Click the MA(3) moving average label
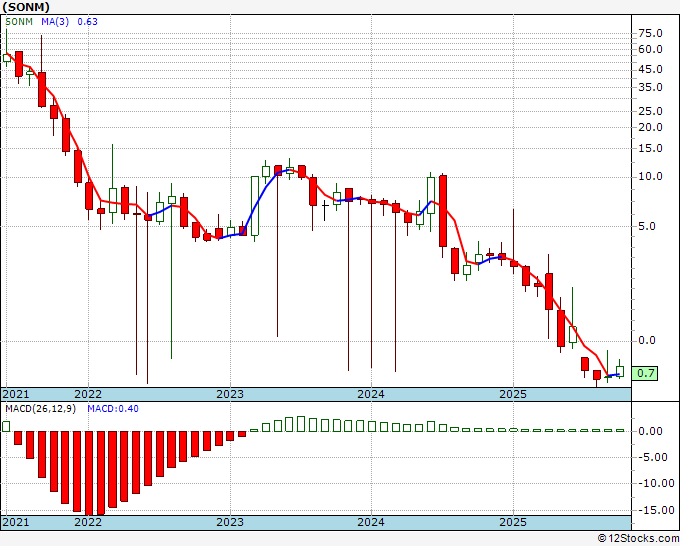The height and width of the screenshot is (546, 680). [x=55, y=22]
